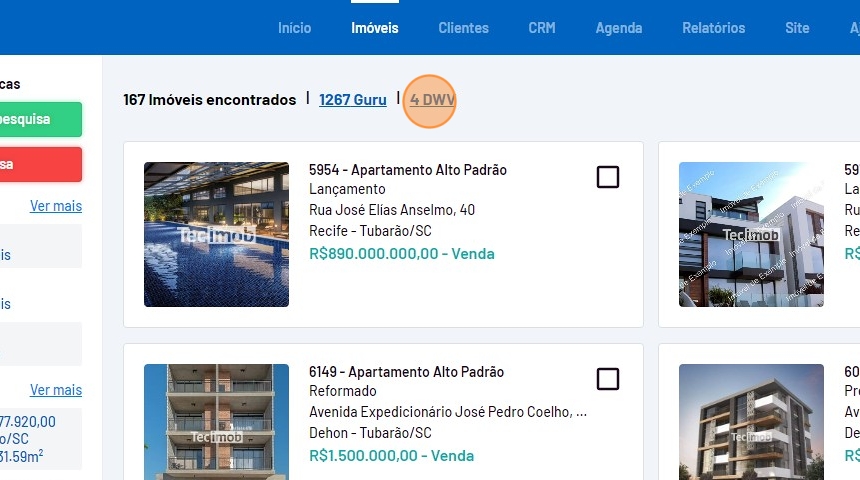860x480 pixels.
Task: Tick the checkbox for property 6149
Action: coord(607,379)
